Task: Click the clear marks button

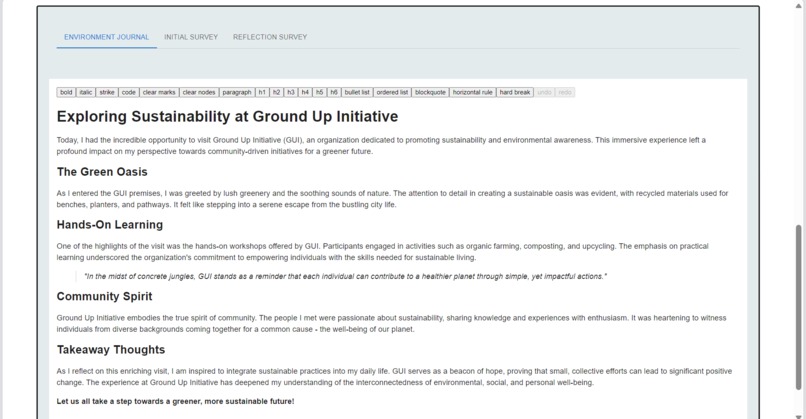Action: point(159,93)
